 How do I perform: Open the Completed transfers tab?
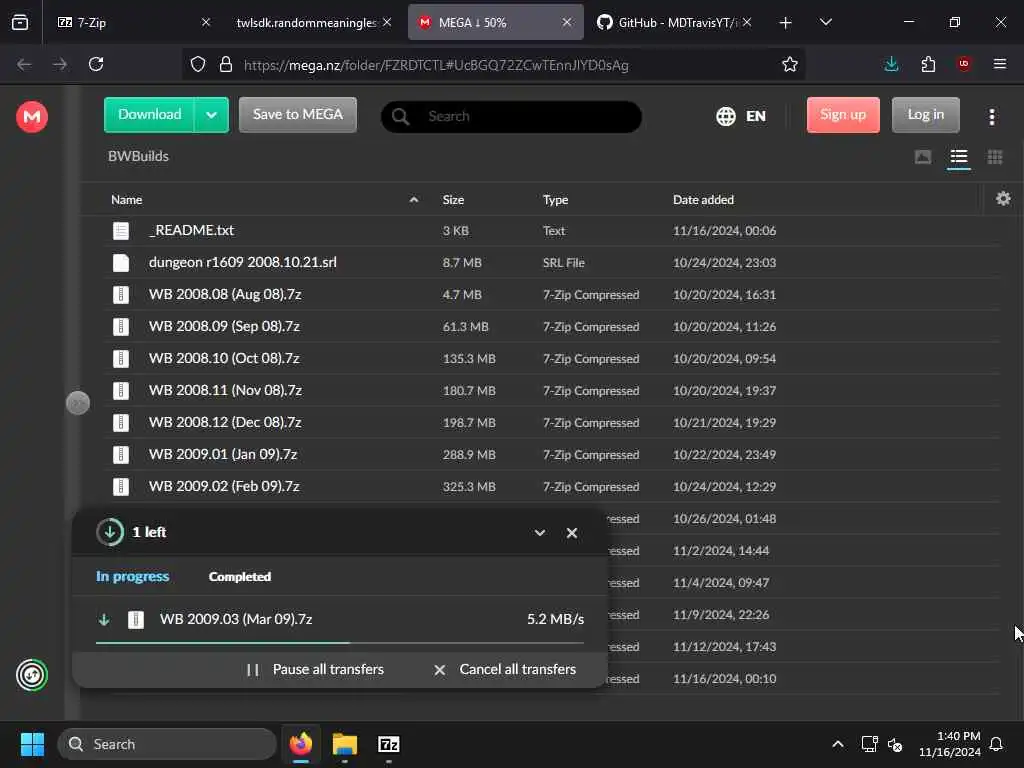click(x=240, y=577)
